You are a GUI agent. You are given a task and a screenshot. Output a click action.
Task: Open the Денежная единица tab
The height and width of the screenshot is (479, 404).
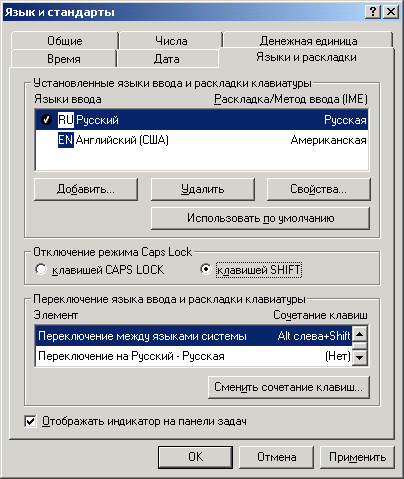308,41
